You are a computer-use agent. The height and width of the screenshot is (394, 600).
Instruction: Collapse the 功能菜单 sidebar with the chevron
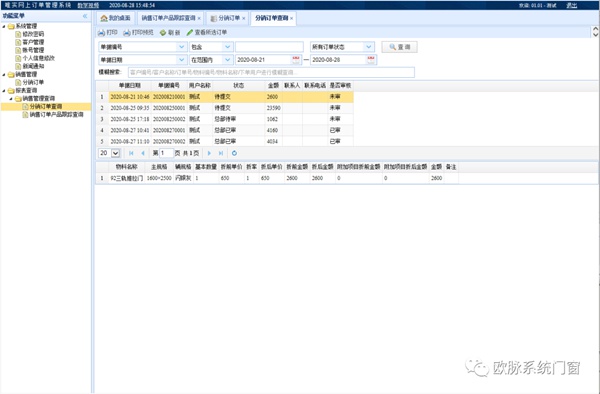coord(85,16)
